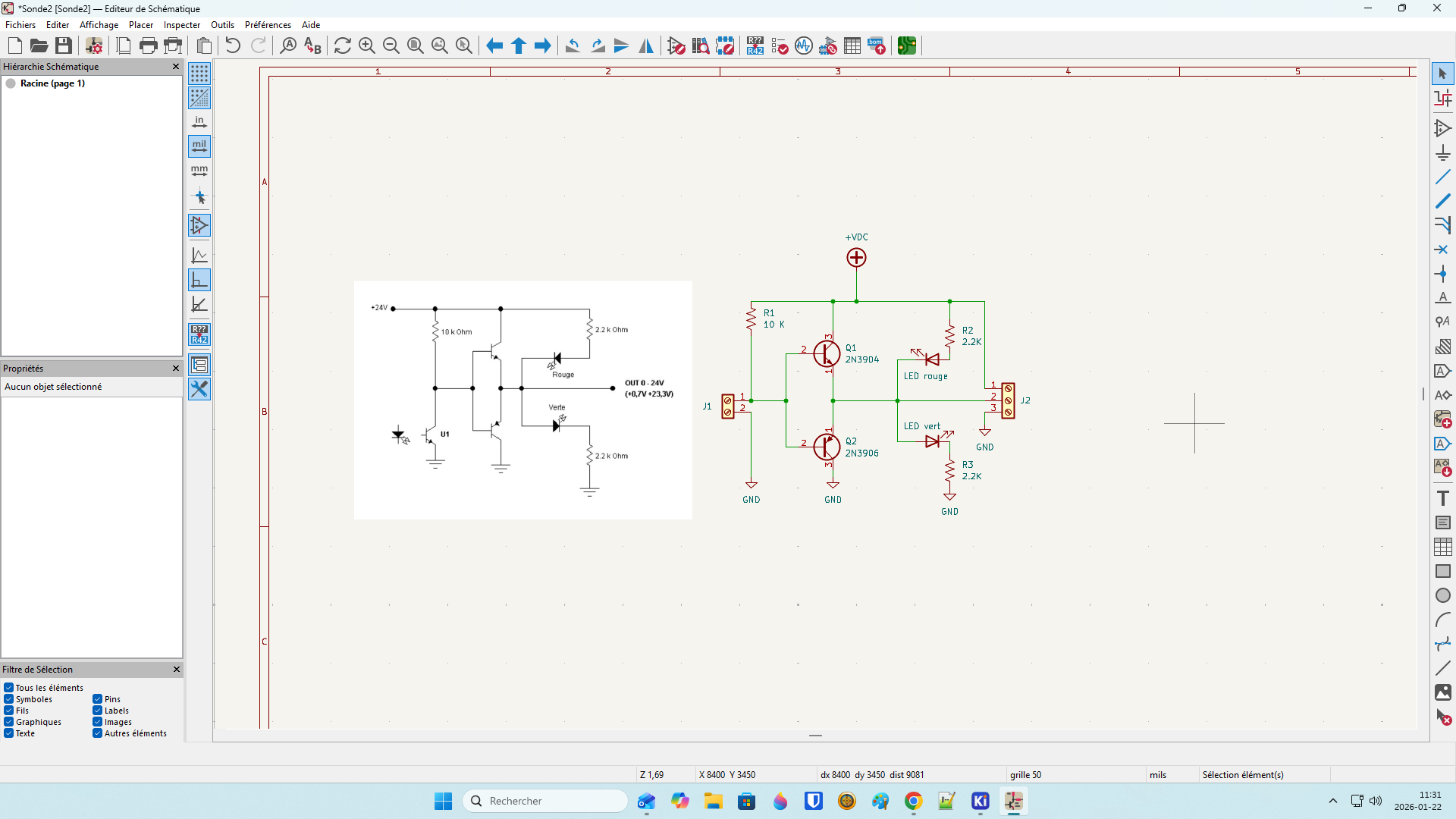The height and width of the screenshot is (819, 1456).
Task: Click the Add symbol tool
Action: click(1442, 128)
